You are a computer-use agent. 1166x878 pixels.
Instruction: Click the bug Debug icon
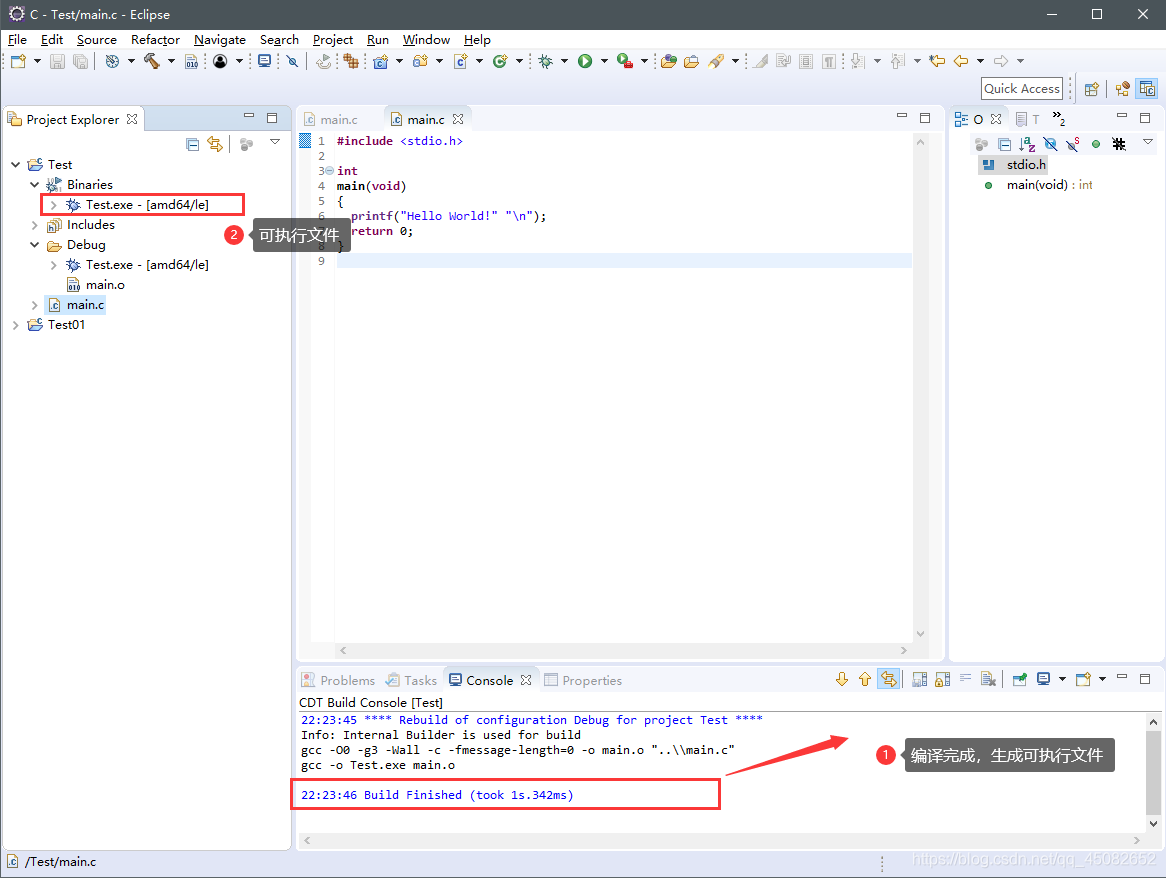[x=546, y=61]
